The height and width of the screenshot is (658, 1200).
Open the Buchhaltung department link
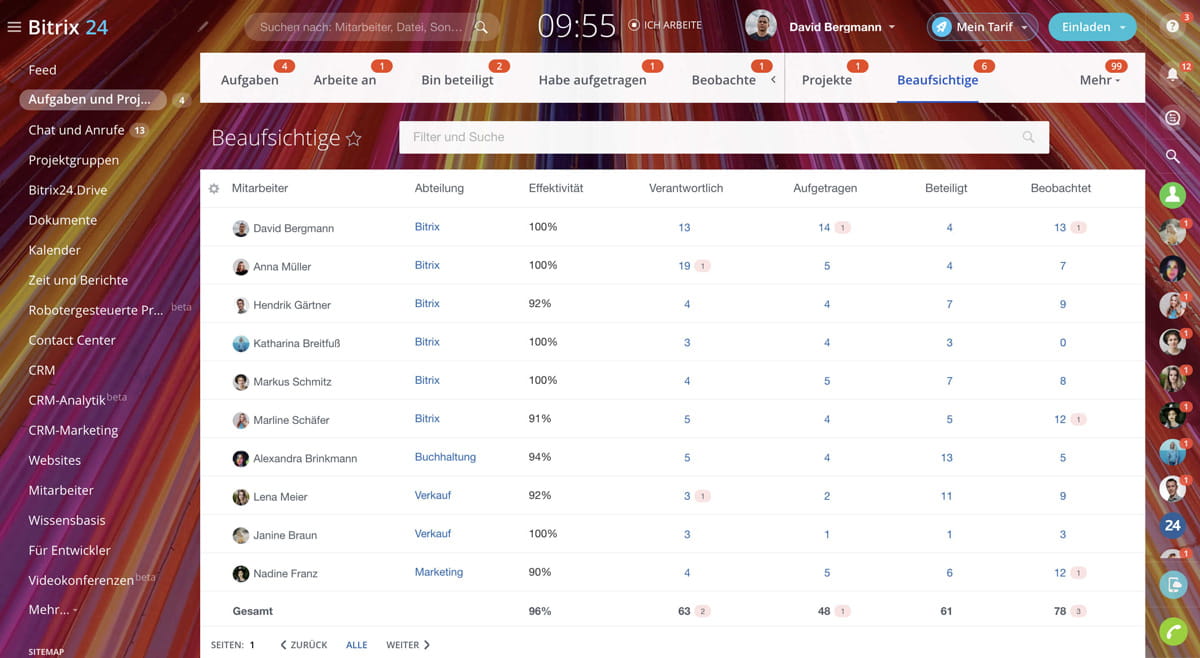445,457
